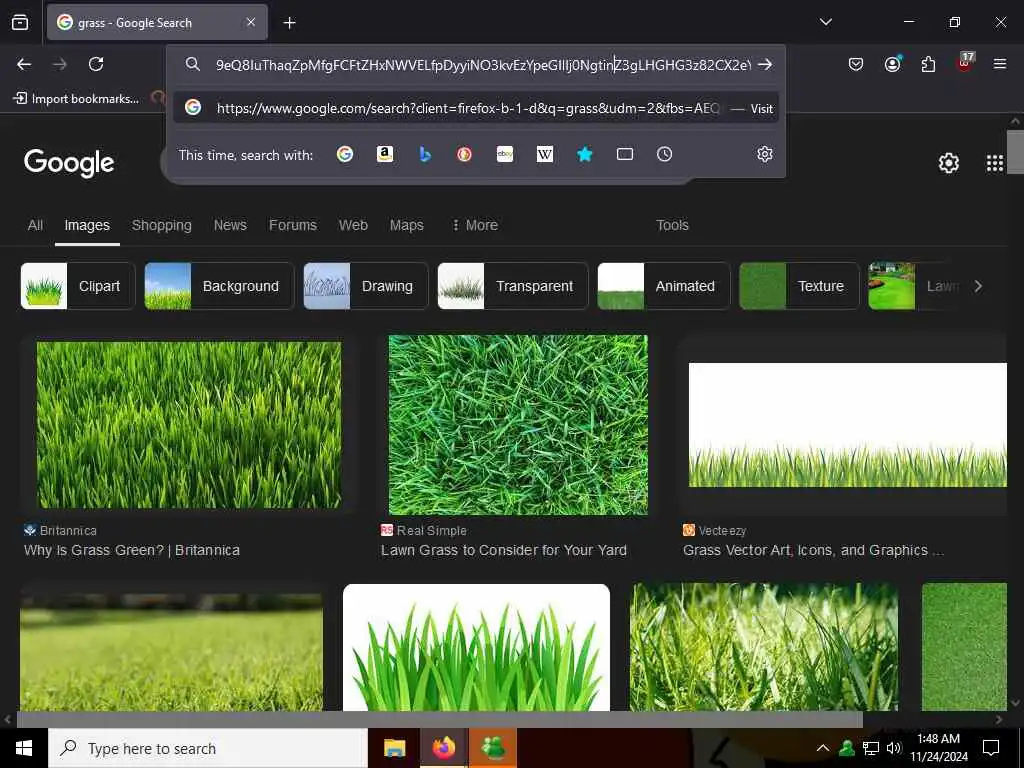
Task: Save page to Pocket
Action: tap(856, 64)
